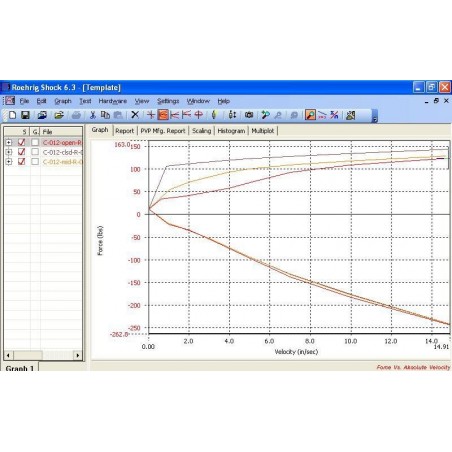Uncheck S box for C-012-clsd file
The height and width of the screenshot is (452, 452).
pos(22,152)
